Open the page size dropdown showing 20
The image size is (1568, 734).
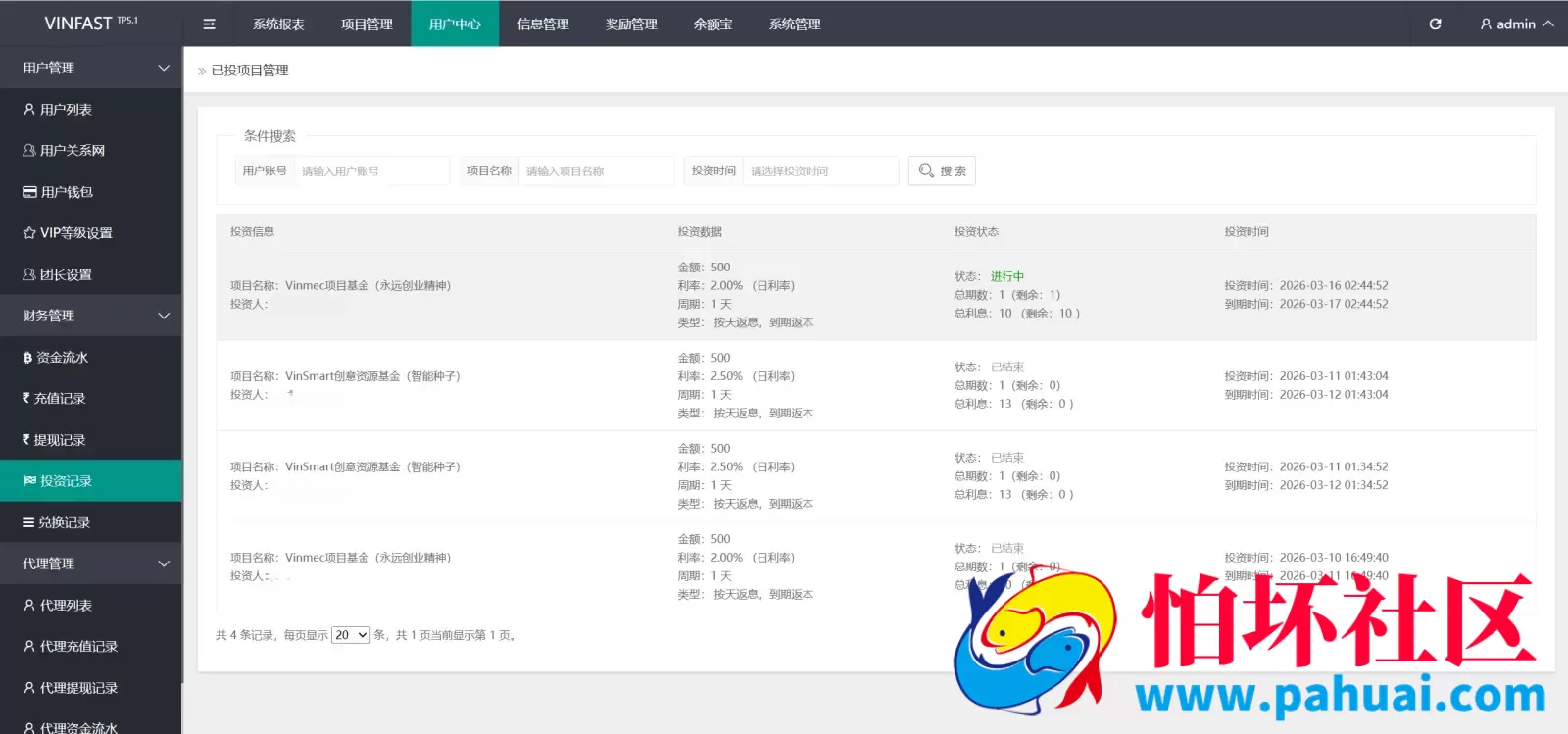[351, 635]
